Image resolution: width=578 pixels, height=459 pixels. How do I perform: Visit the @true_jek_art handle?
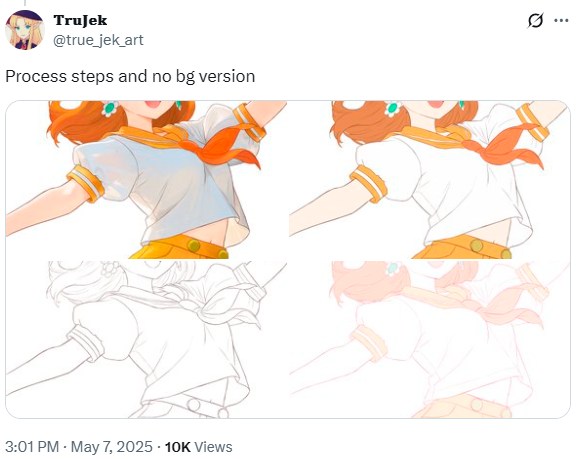(98, 40)
